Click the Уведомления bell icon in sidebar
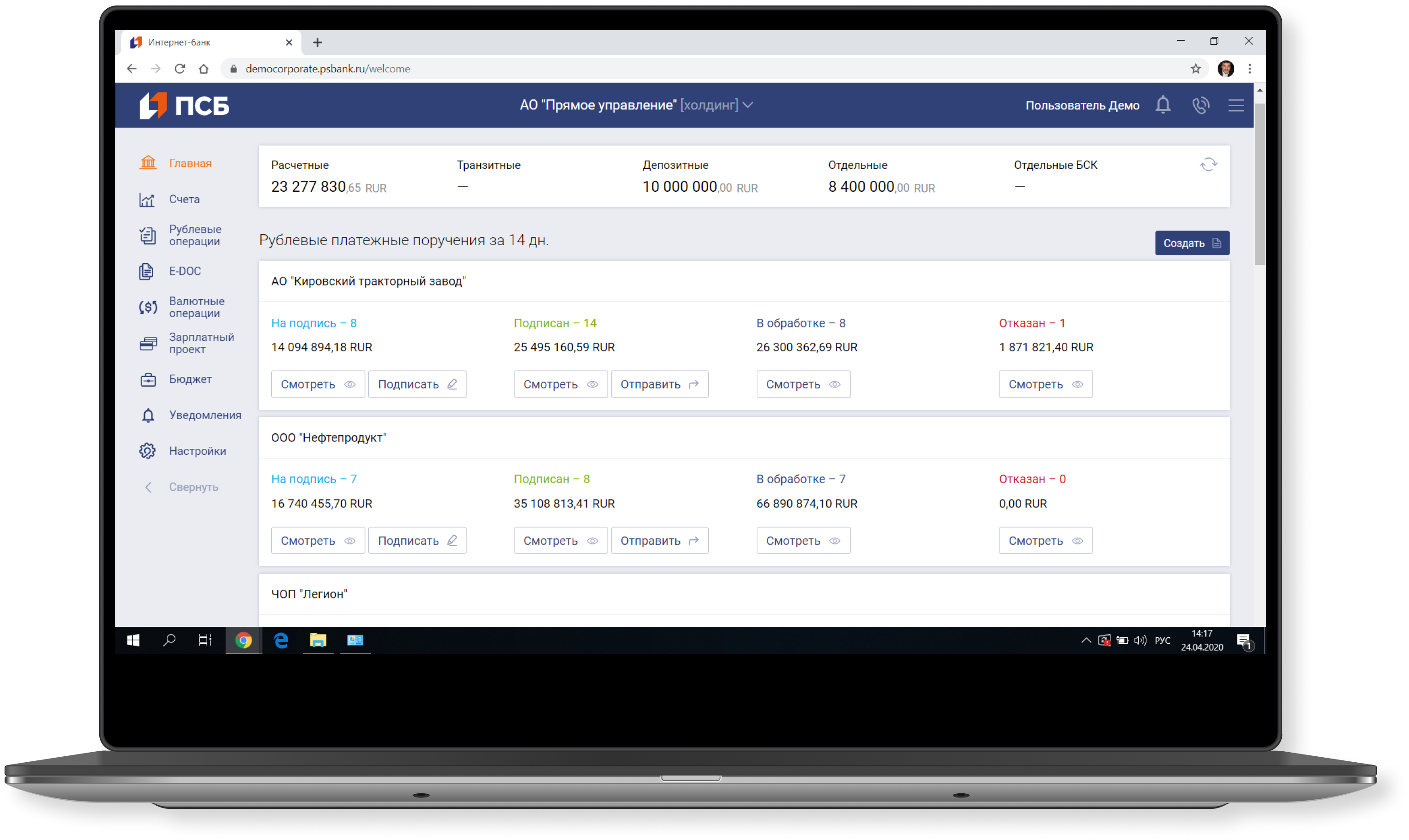 click(148, 415)
